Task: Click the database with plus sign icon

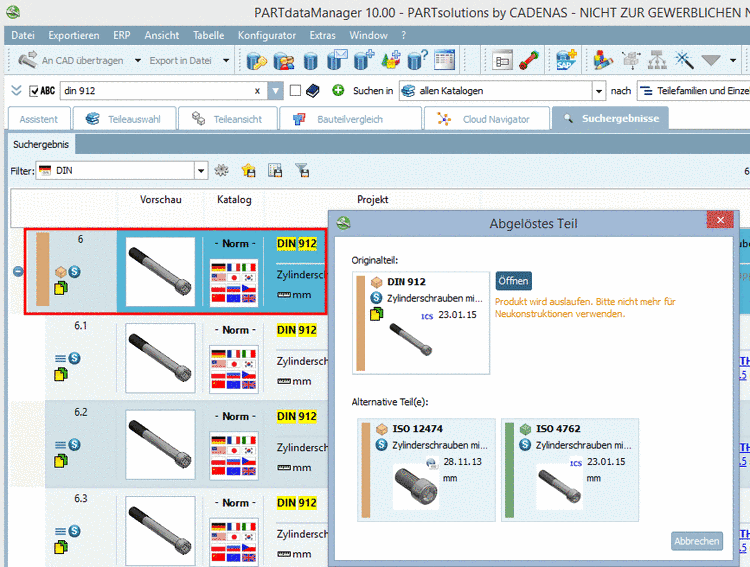Action: [364, 60]
